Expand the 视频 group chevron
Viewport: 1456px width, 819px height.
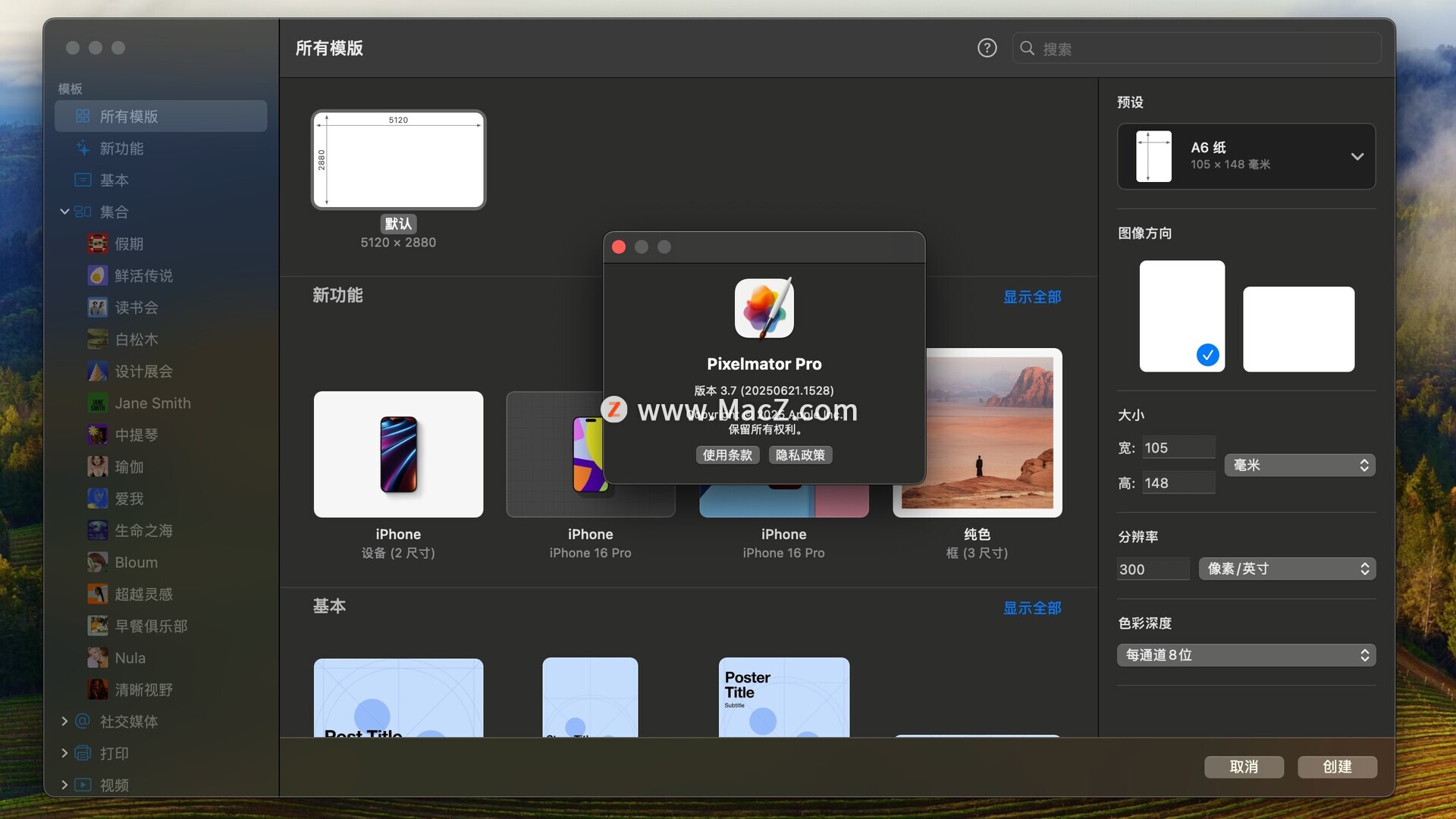(64, 785)
